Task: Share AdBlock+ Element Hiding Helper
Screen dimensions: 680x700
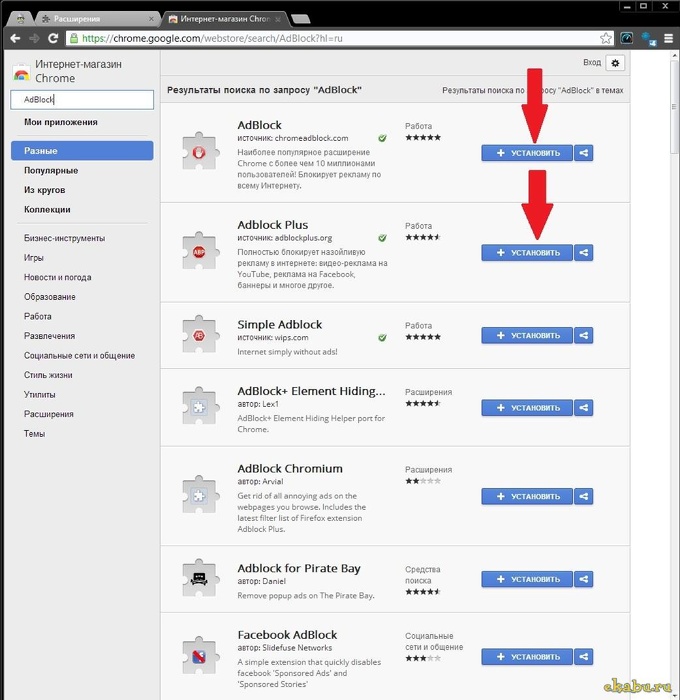Action: (x=584, y=408)
